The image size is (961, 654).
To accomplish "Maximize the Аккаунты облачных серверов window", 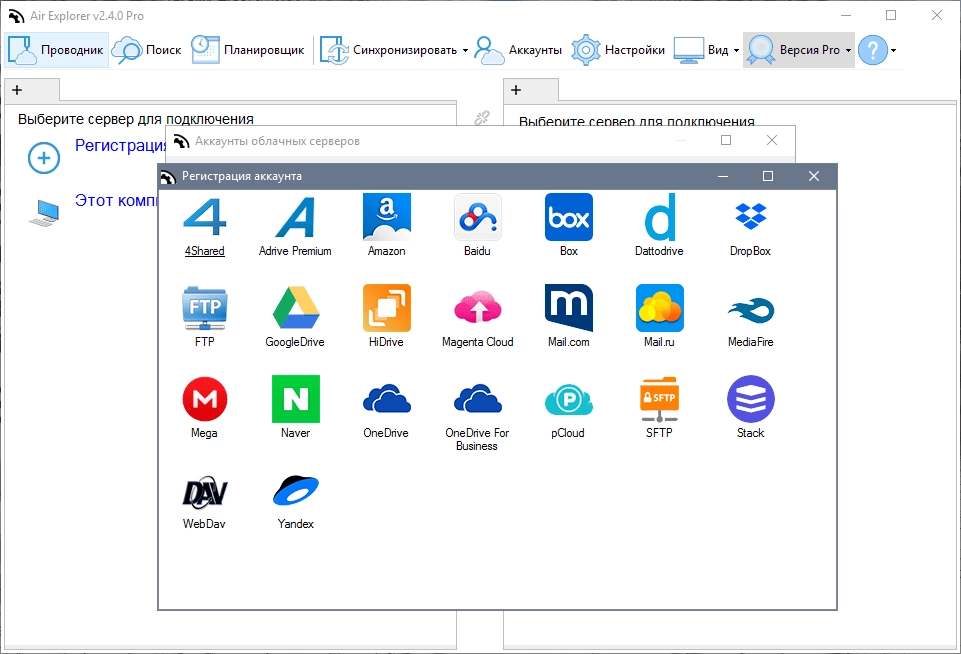I will (726, 140).
